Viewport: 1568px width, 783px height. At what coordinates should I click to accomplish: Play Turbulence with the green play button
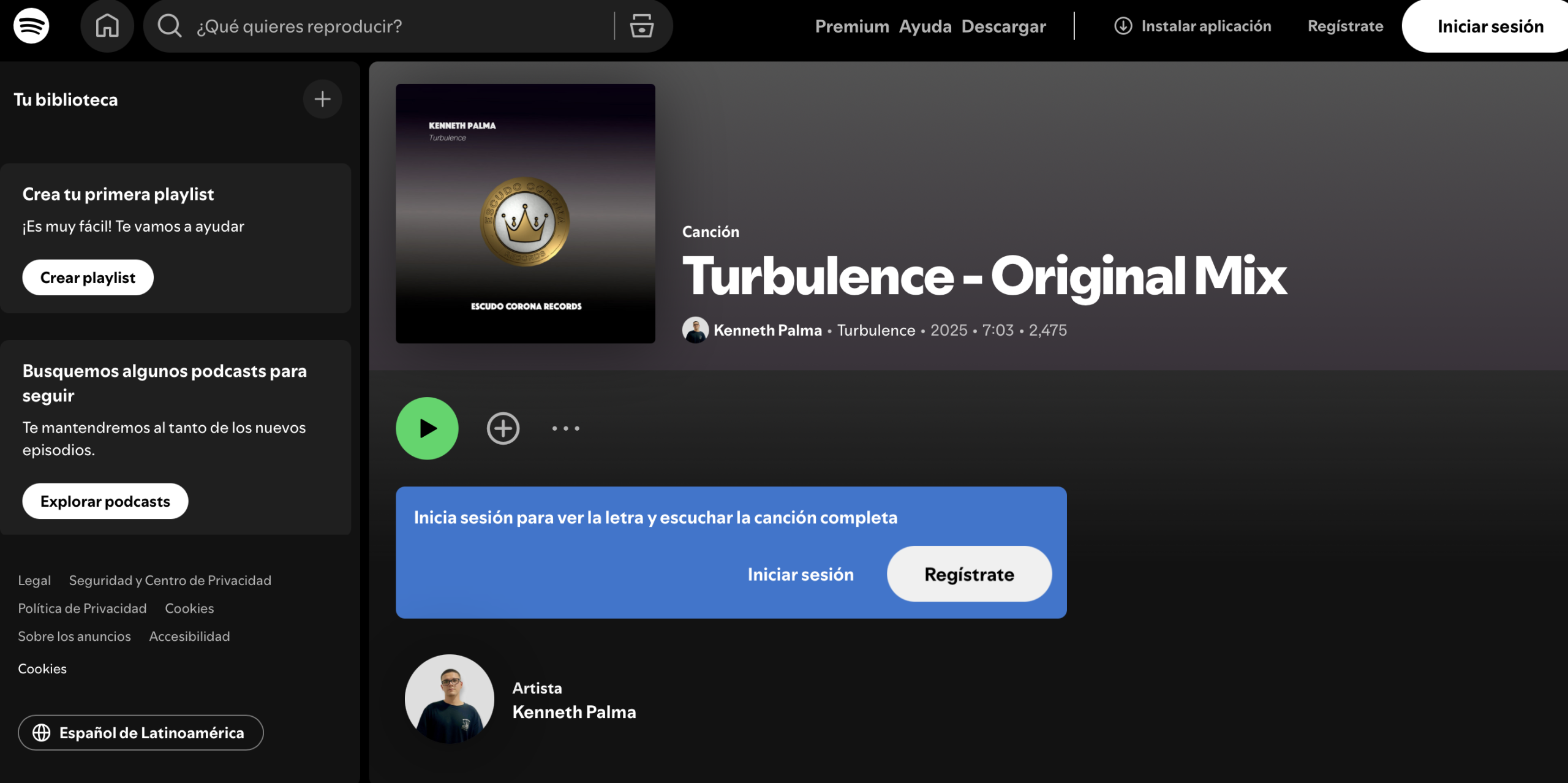pos(427,428)
